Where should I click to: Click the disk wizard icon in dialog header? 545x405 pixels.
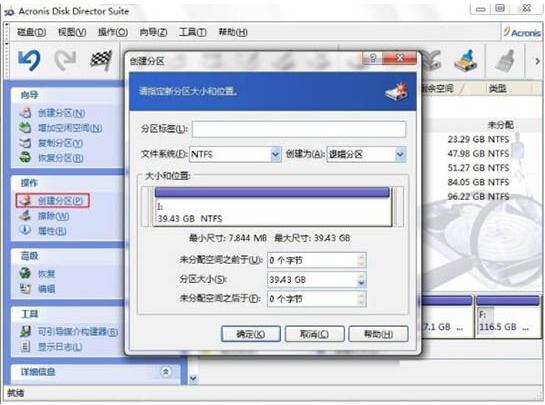(x=397, y=91)
